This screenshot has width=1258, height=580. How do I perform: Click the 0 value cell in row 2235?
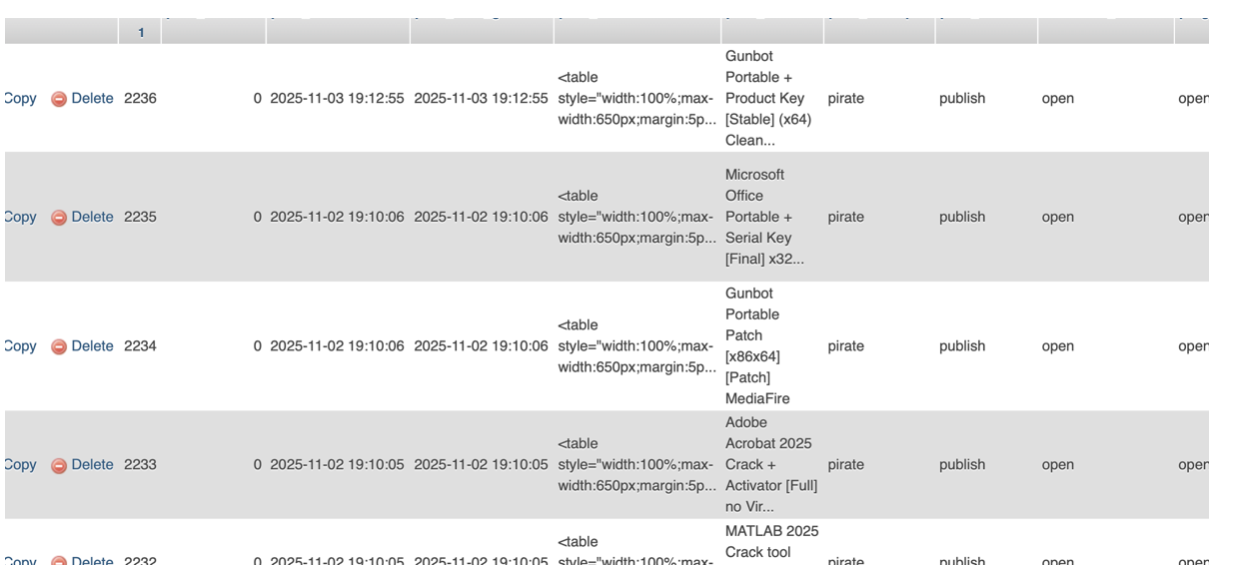(258, 217)
